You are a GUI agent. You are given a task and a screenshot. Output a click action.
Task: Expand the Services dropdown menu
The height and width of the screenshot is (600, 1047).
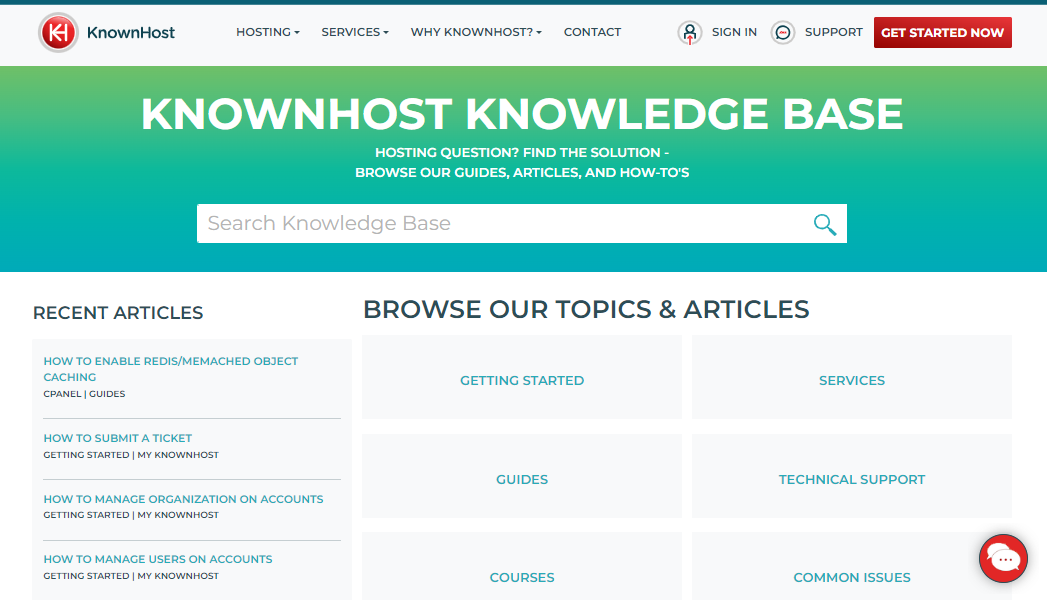tap(355, 32)
